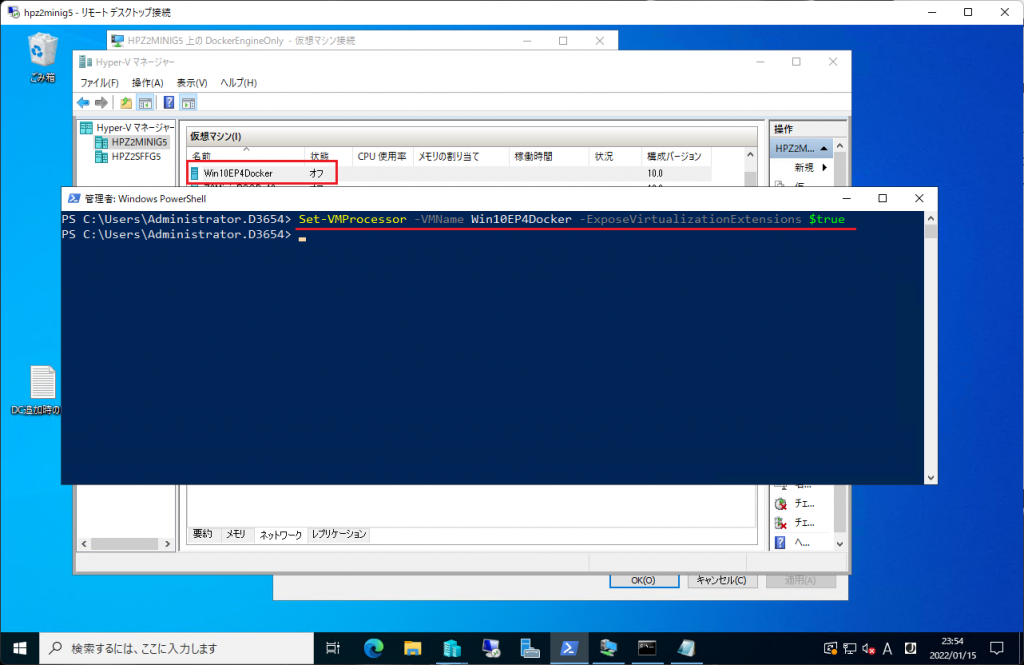Toggle the action pane toolbar icon
This screenshot has height=665, width=1024.
(x=189, y=103)
